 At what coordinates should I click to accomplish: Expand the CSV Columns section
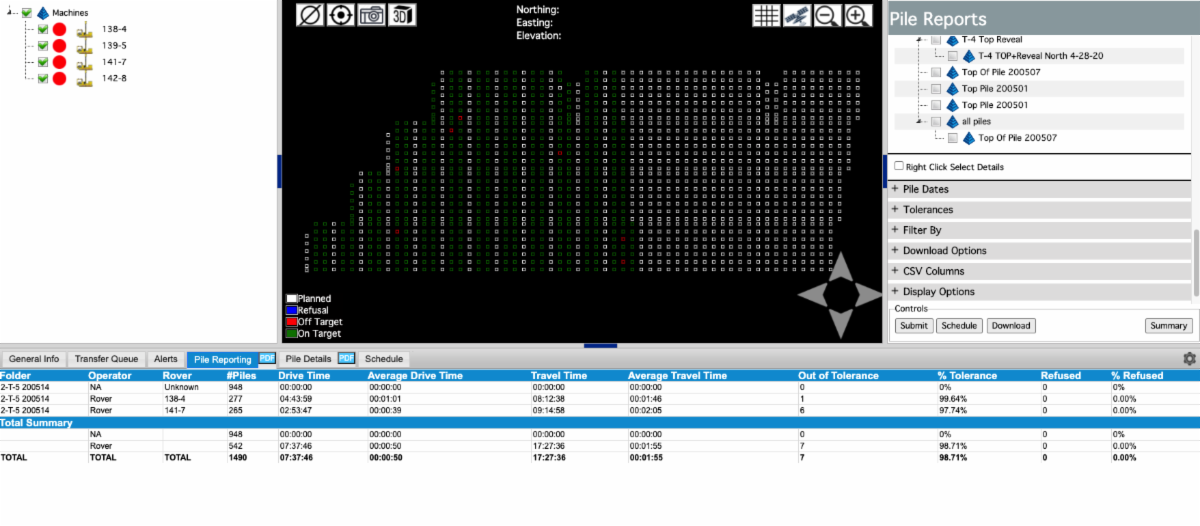[x=933, y=271]
